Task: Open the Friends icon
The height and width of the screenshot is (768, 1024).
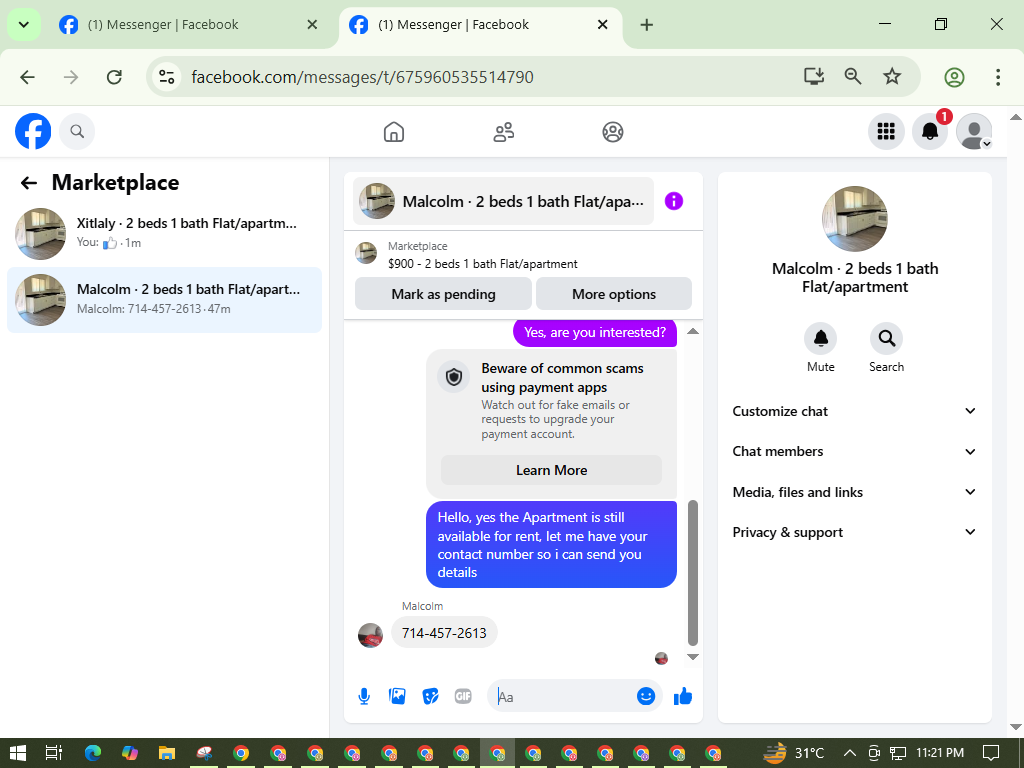Action: click(503, 132)
